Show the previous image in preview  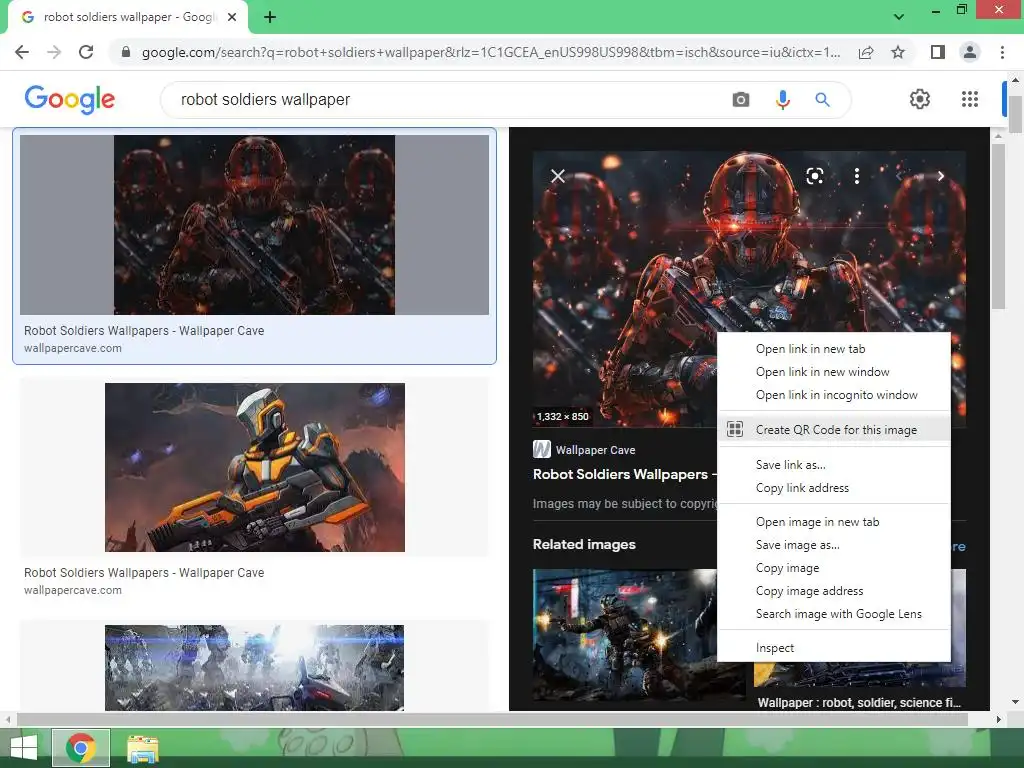(899, 176)
